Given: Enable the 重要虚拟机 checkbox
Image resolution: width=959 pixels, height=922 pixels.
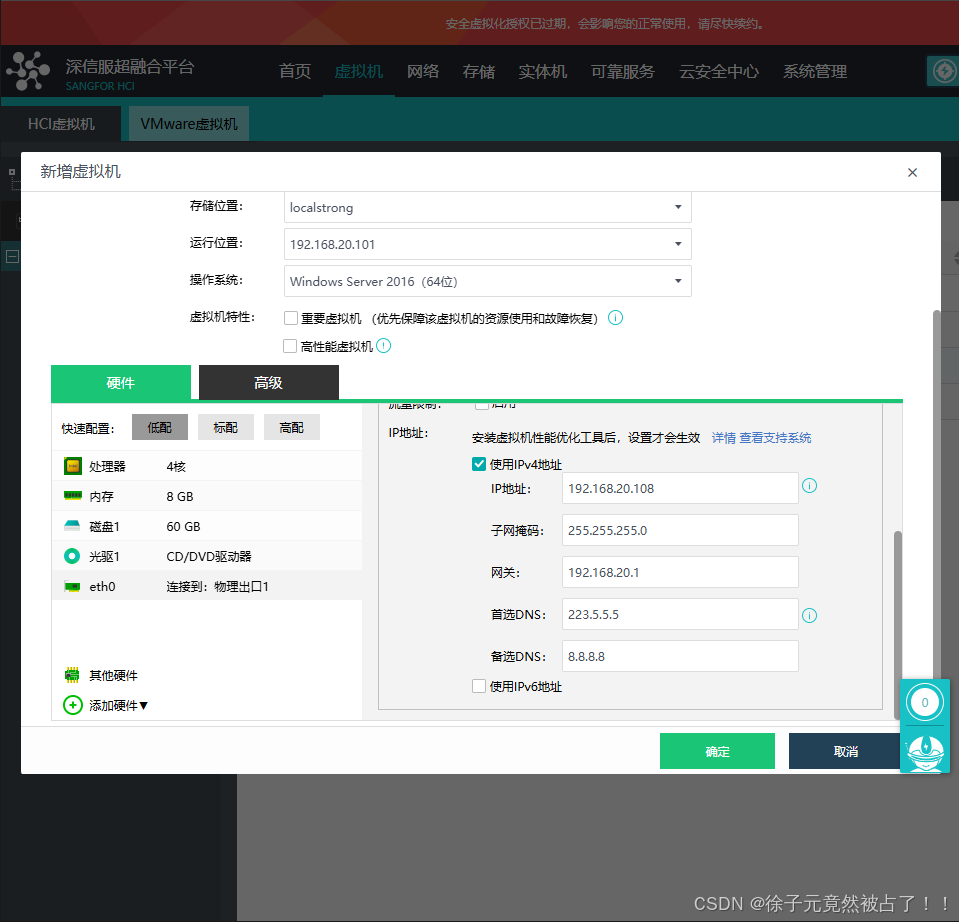Looking at the screenshot, I should coord(291,318).
